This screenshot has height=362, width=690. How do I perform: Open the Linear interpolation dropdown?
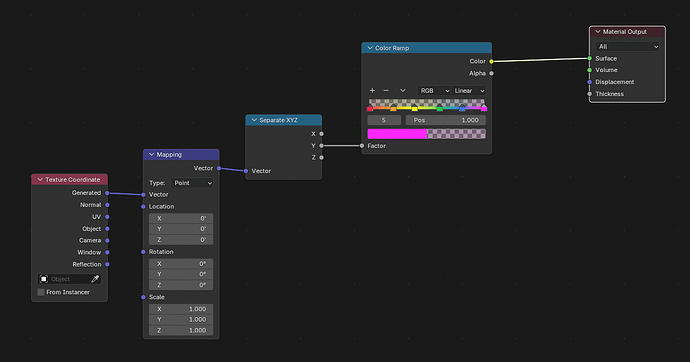(469, 91)
